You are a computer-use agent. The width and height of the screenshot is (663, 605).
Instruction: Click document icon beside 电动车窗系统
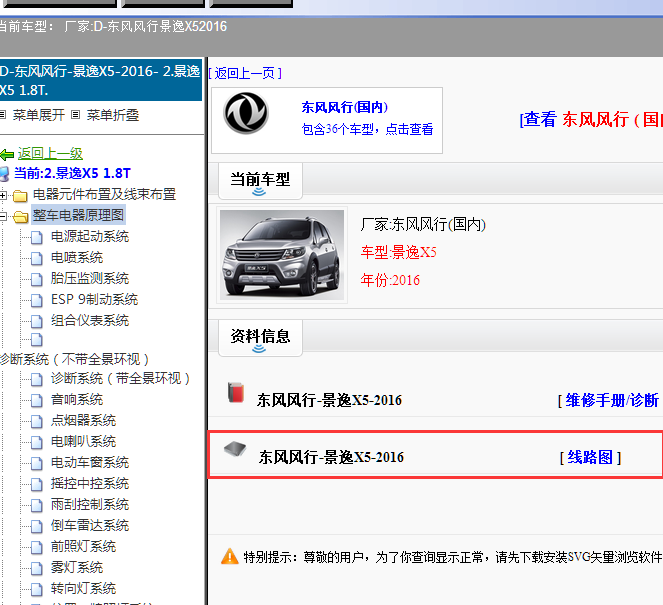point(37,463)
